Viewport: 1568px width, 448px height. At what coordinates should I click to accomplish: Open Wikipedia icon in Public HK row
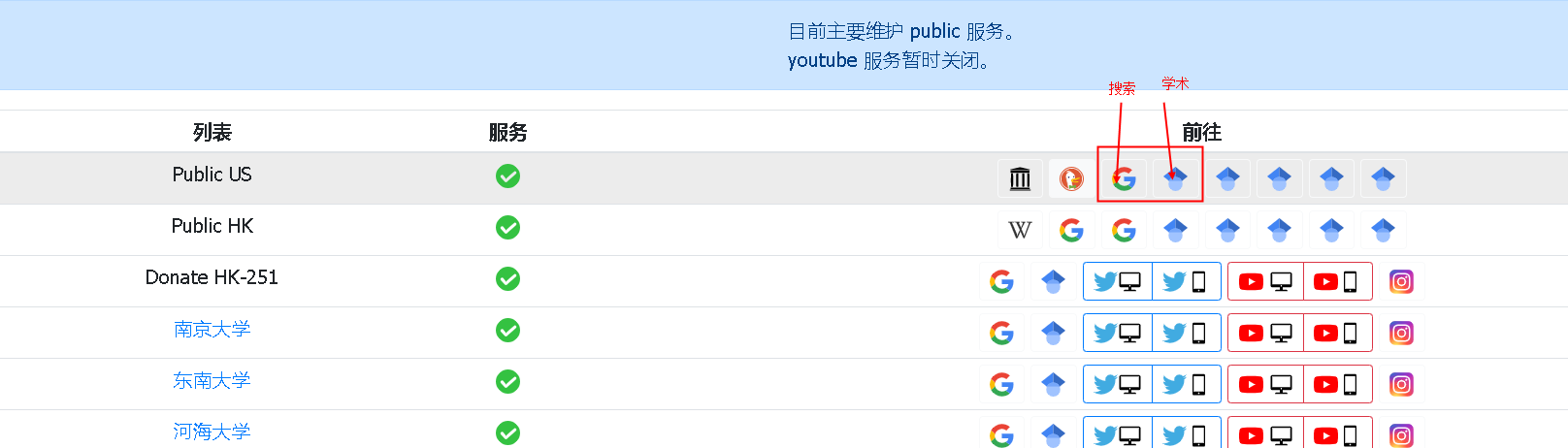pos(1020,230)
